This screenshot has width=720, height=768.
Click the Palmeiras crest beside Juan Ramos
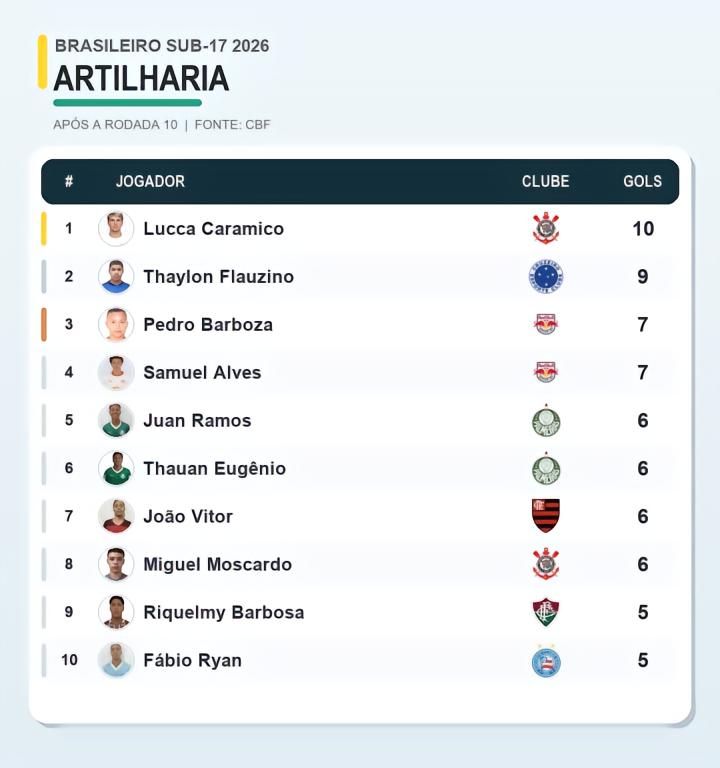coord(546,421)
